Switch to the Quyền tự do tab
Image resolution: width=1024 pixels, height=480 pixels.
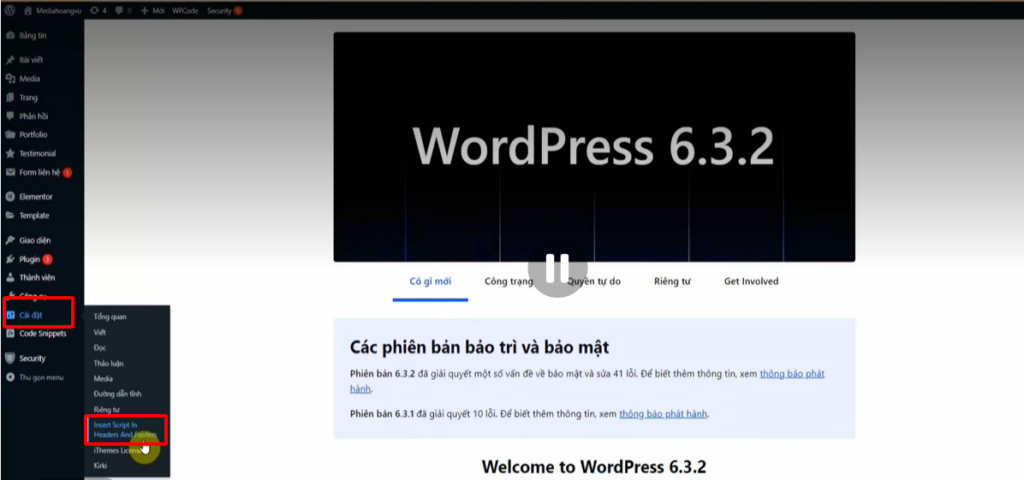[x=594, y=281]
